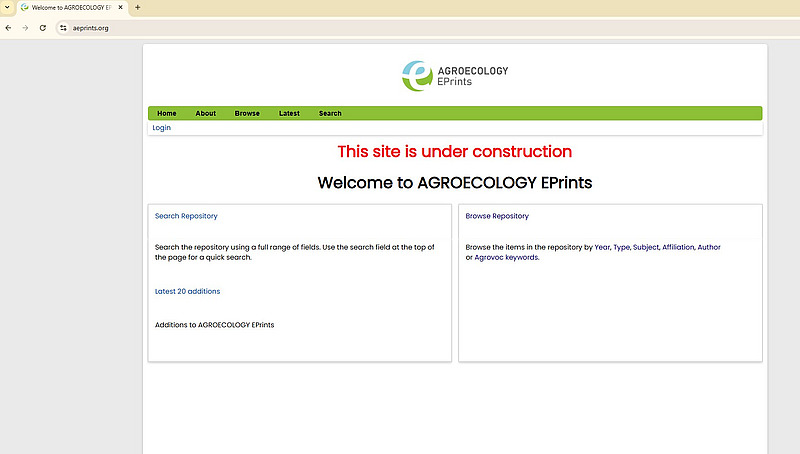Open Search in the green navigation bar
The image size is (800, 454).
point(330,113)
